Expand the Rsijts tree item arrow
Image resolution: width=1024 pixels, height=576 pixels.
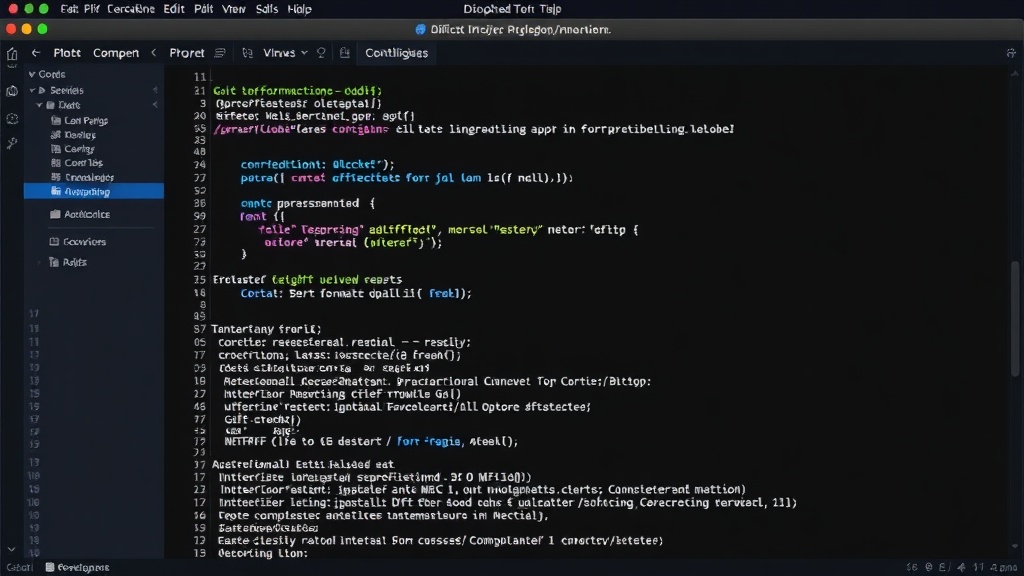tap(39, 263)
